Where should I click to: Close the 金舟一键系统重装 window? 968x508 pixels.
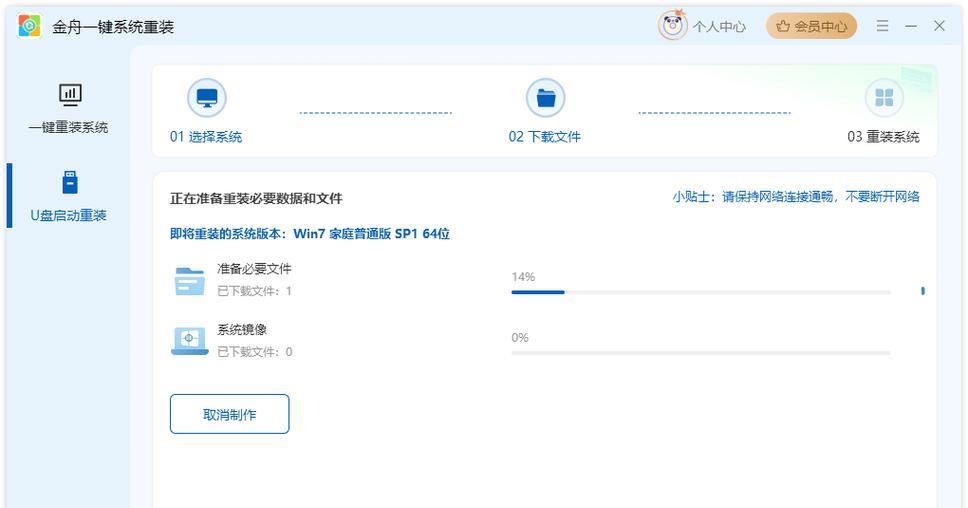coord(939,26)
